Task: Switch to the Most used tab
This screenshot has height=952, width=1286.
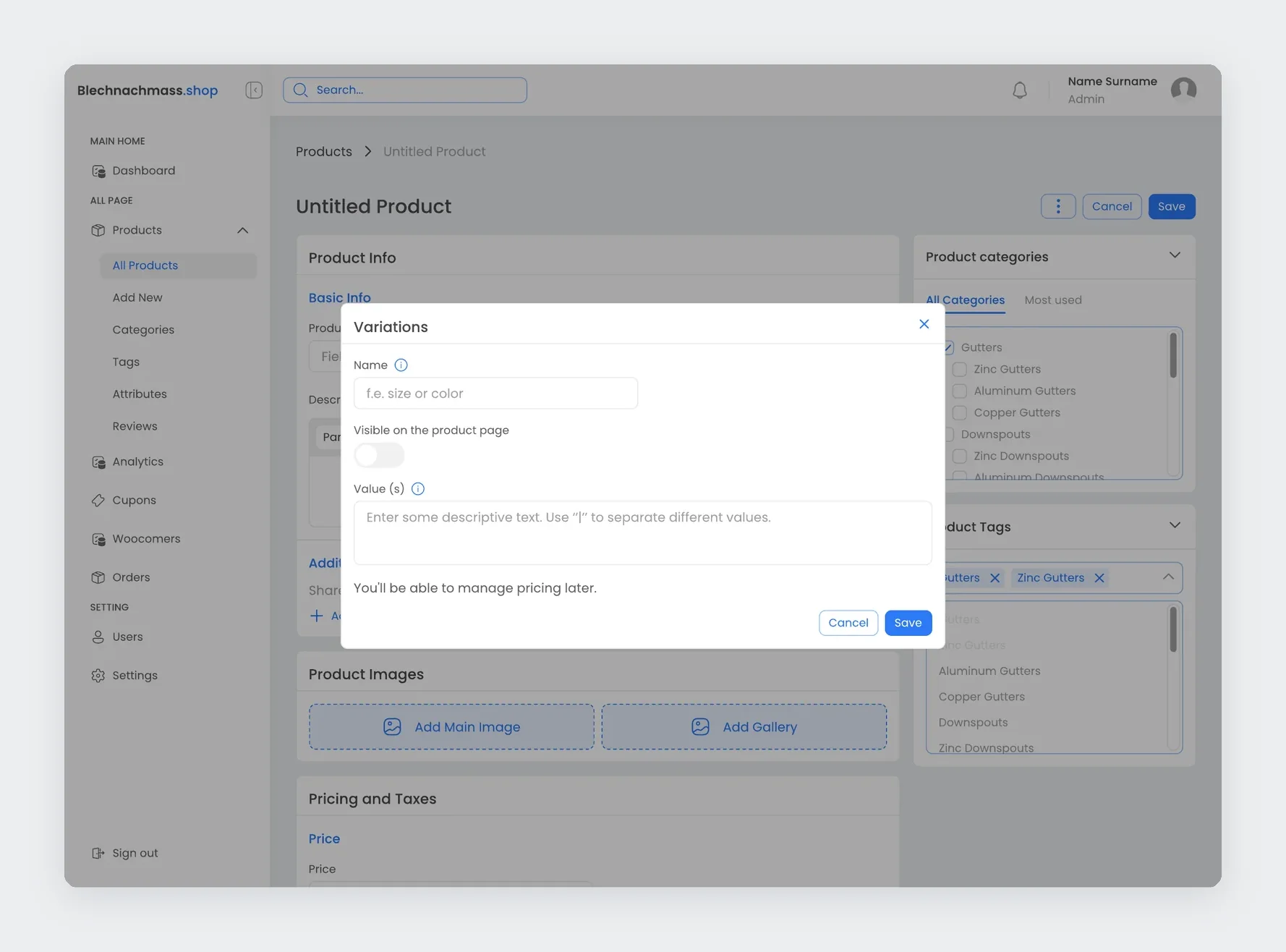Action: click(1052, 300)
